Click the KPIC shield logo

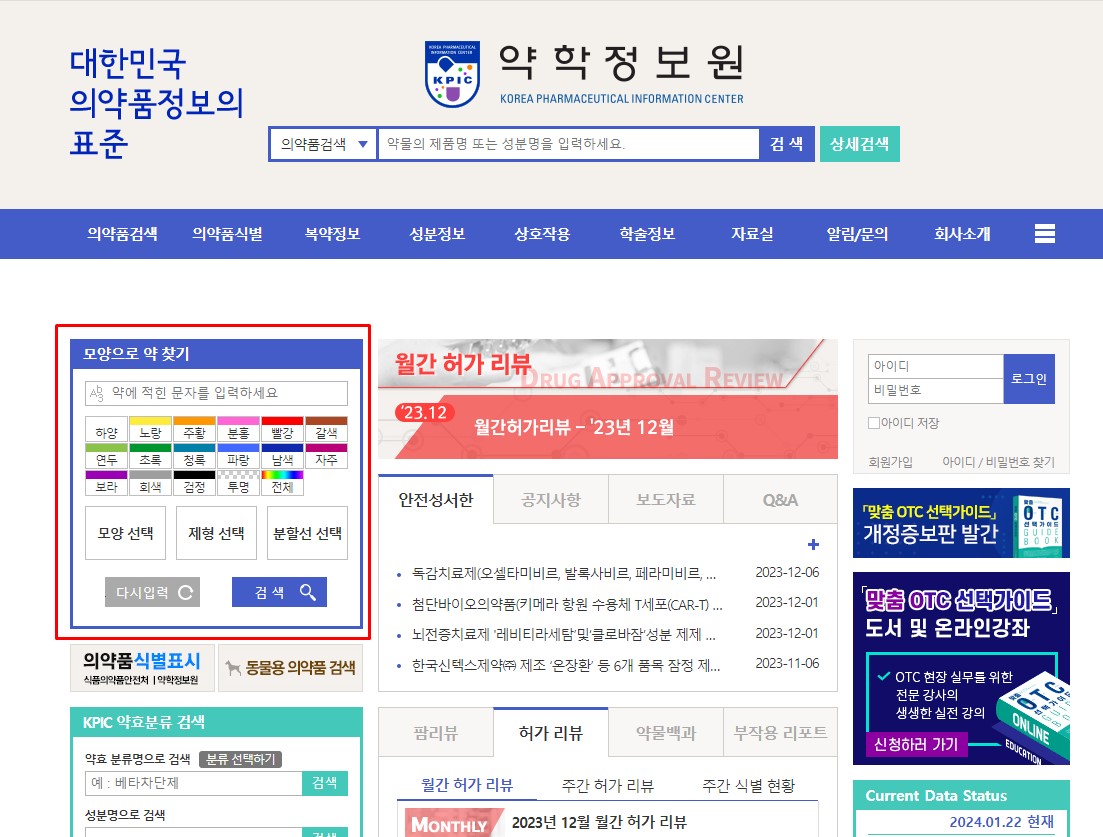tap(452, 74)
